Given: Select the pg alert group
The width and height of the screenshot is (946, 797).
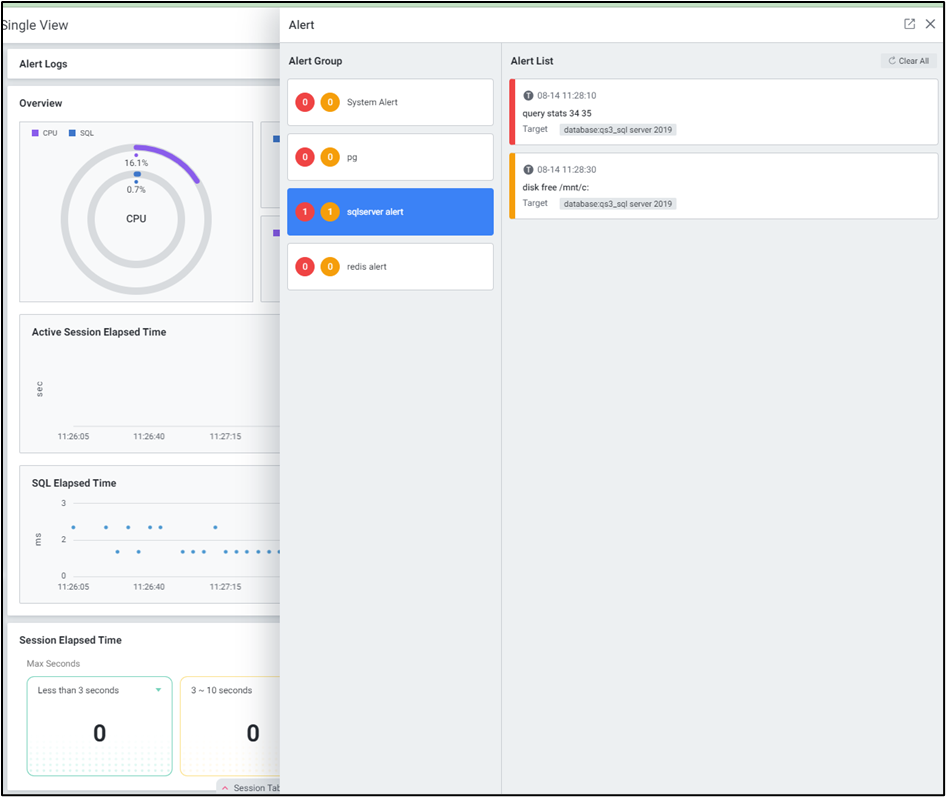Looking at the screenshot, I should click(390, 157).
